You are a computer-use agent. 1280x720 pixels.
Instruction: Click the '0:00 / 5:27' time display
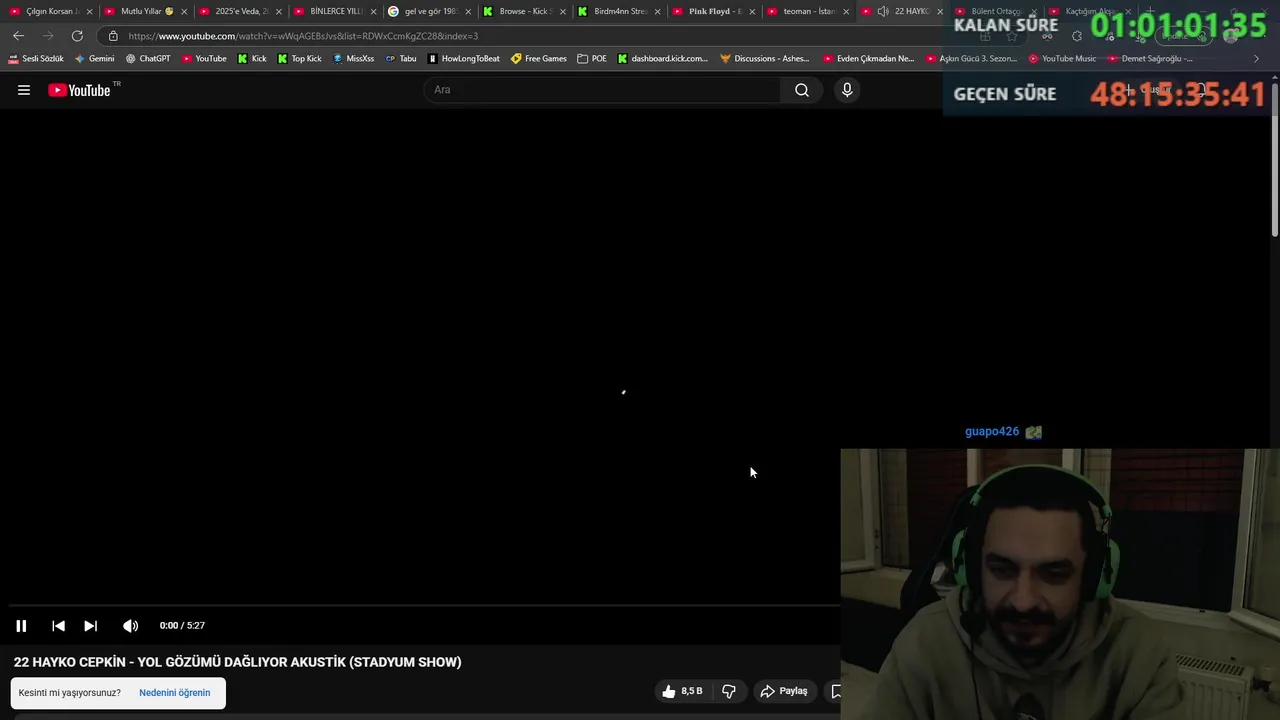coord(182,626)
